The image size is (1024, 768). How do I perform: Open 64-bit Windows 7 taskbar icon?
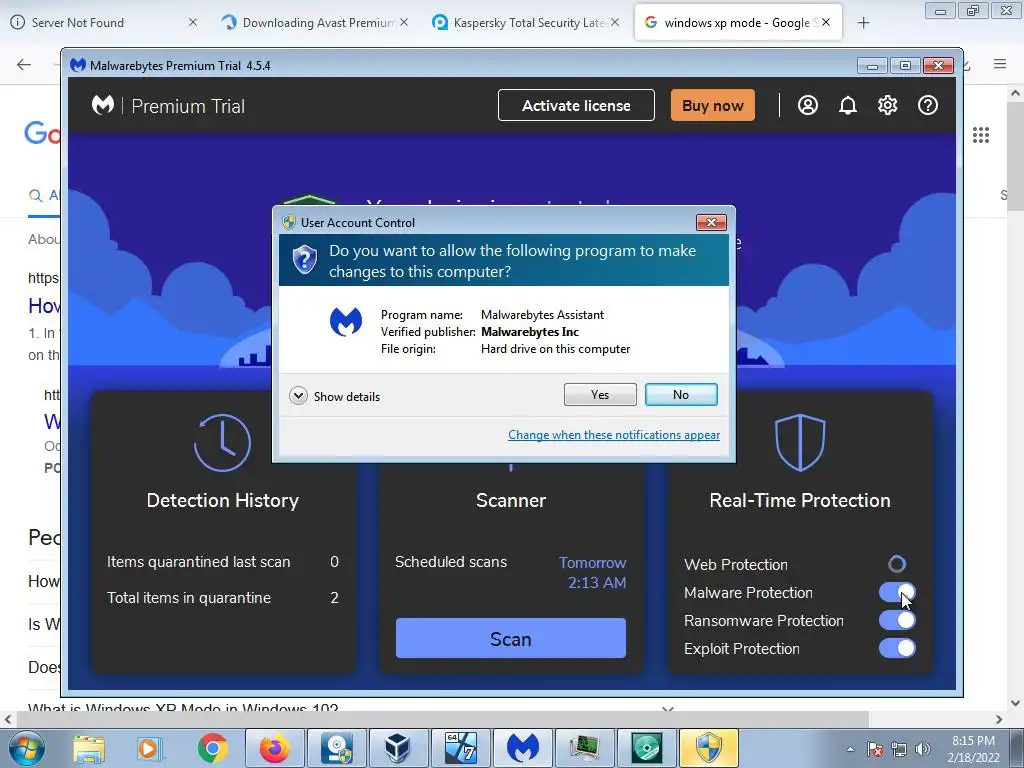click(461, 748)
